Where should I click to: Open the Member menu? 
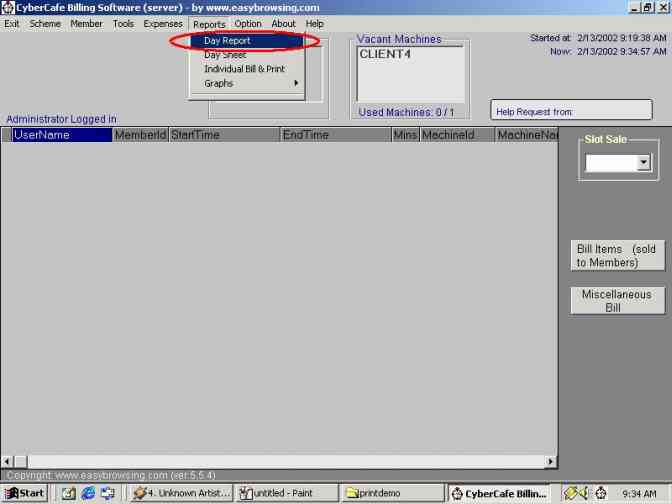tap(86, 23)
